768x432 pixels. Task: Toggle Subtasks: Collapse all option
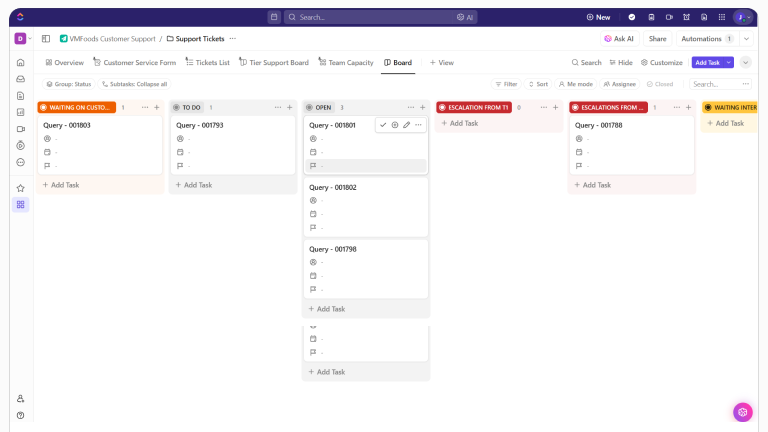coord(134,84)
